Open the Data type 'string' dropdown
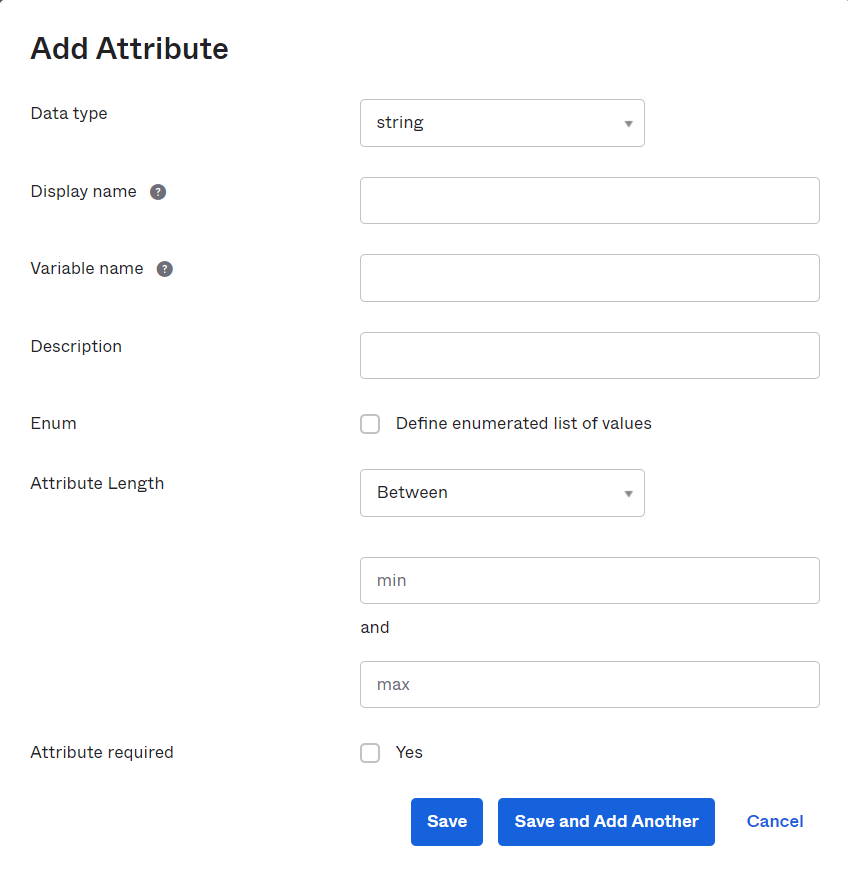Screen dimensions: 848x873 point(502,123)
